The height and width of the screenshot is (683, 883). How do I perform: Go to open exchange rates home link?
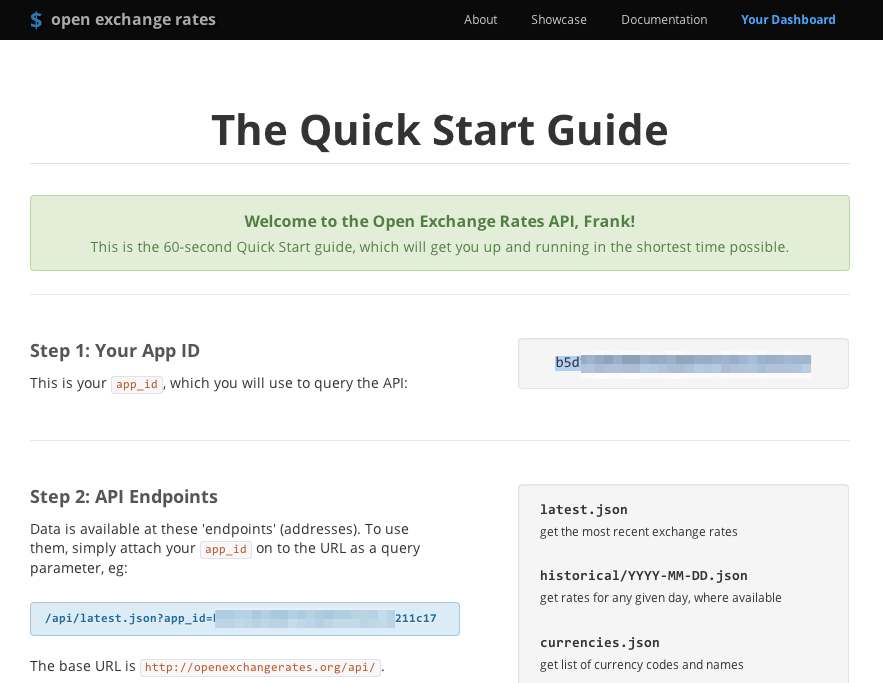click(133, 20)
